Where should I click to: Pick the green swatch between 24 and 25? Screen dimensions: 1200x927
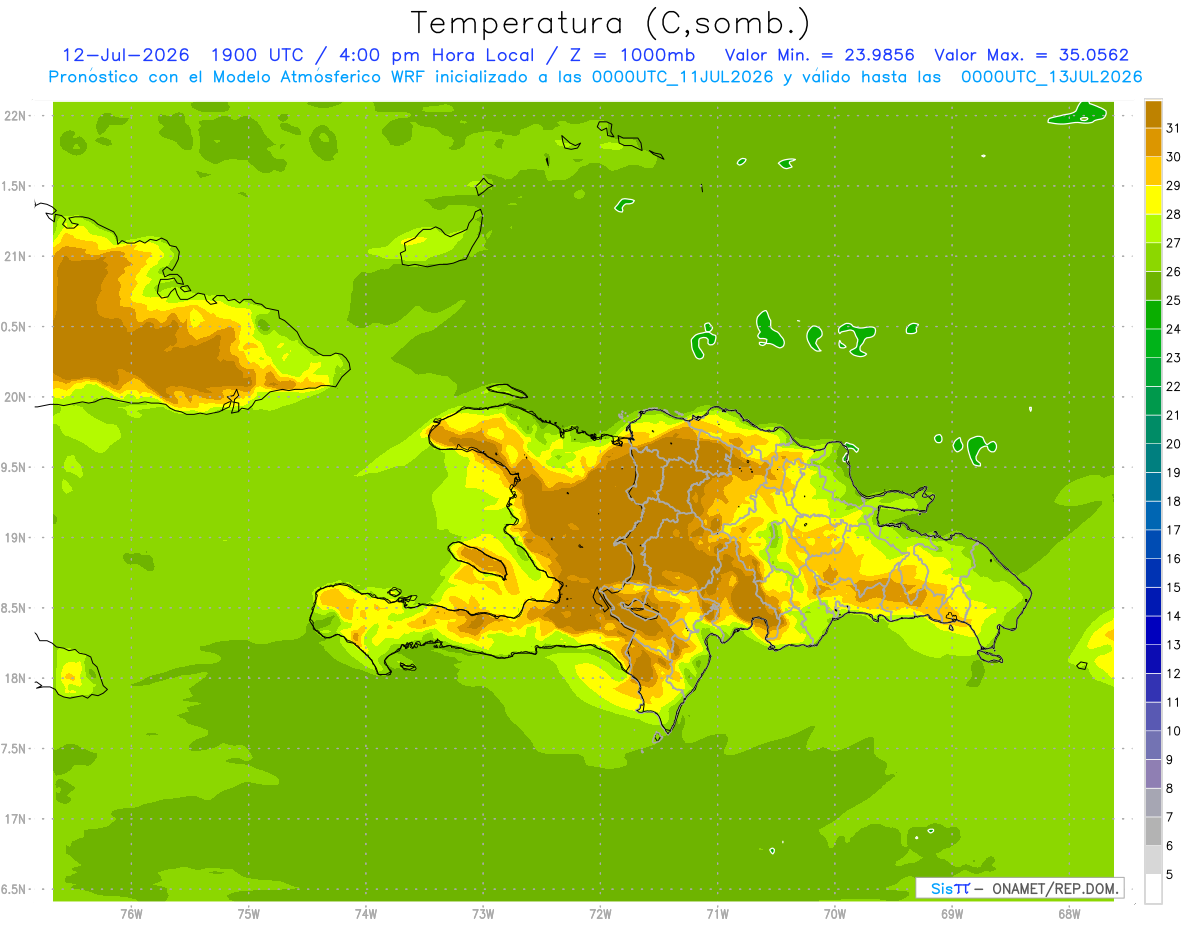(x=1153, y=314)
